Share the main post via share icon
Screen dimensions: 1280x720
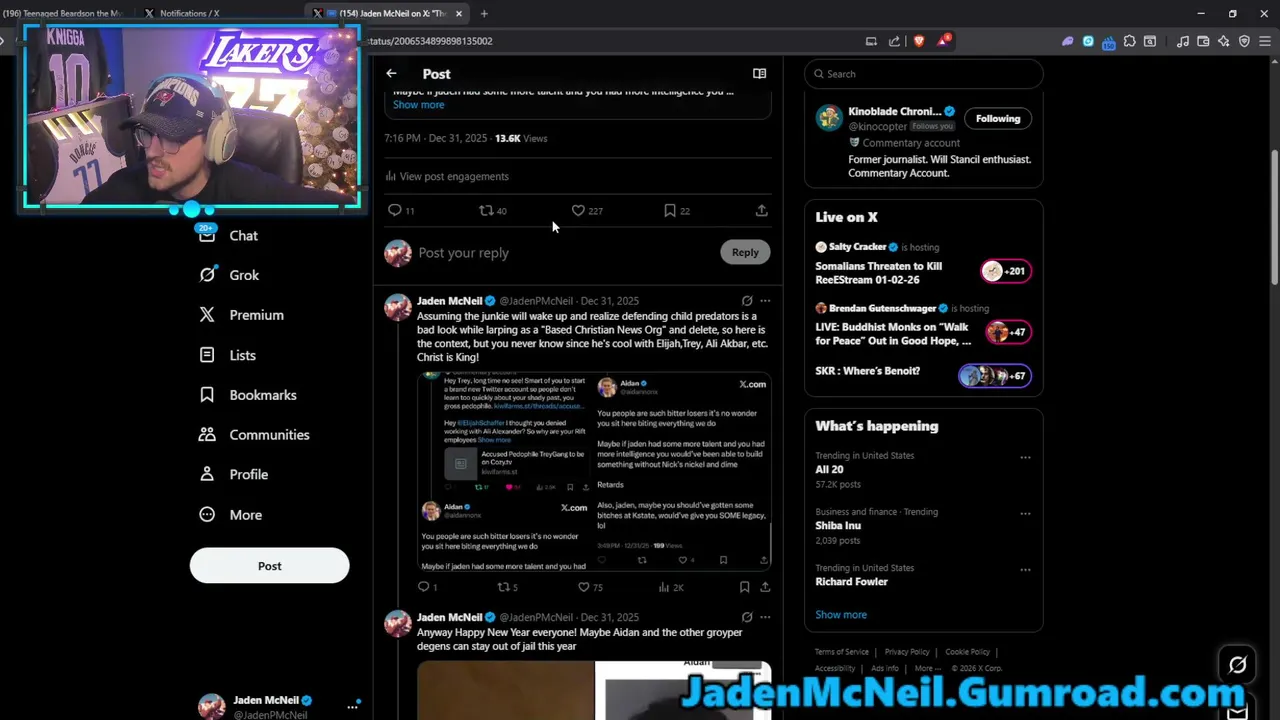(761, 210)
